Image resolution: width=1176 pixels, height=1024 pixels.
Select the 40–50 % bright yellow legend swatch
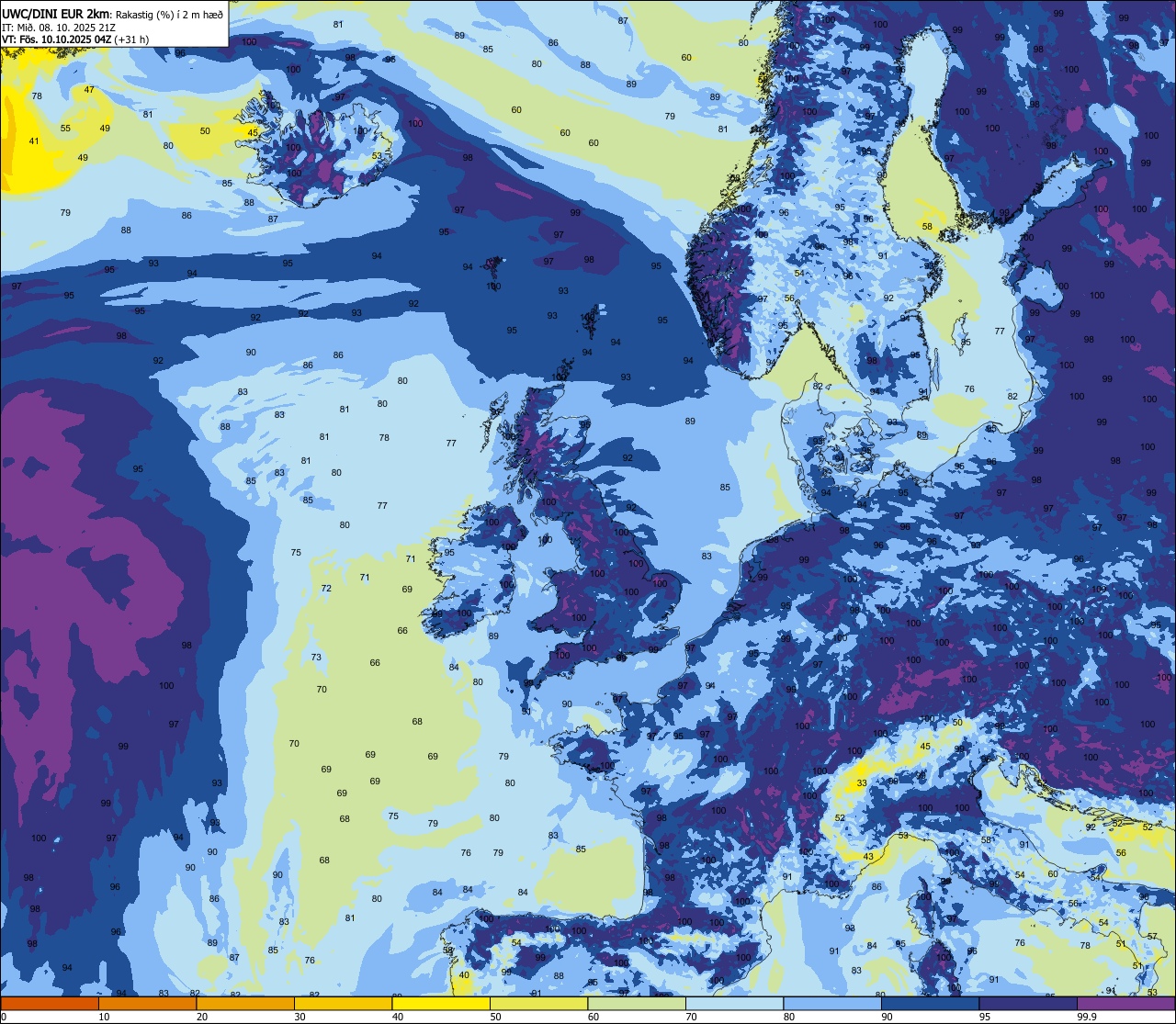[x=441, y=1004]
